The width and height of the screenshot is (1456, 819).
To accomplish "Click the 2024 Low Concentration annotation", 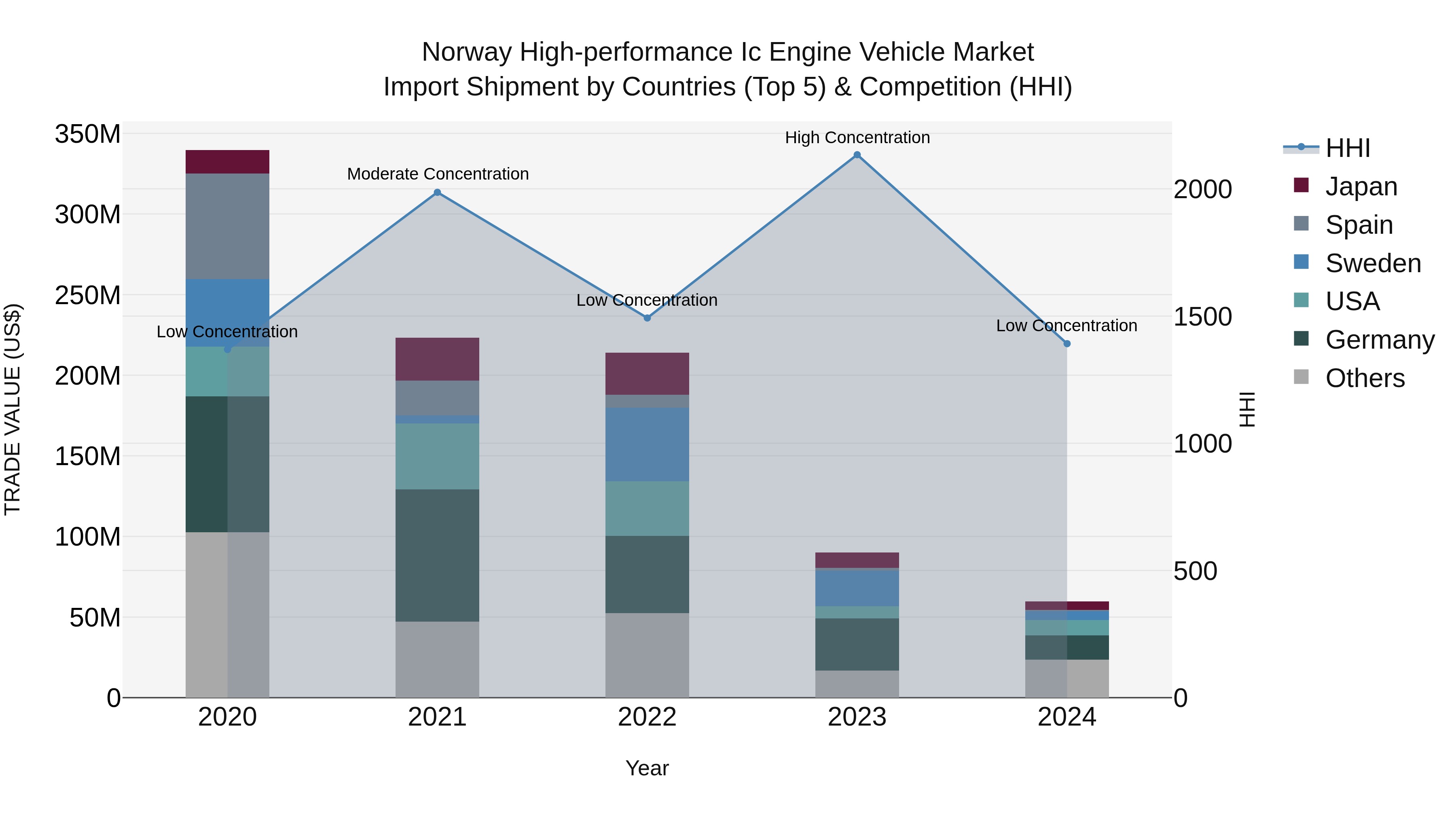I will [x=1067, y=326].
